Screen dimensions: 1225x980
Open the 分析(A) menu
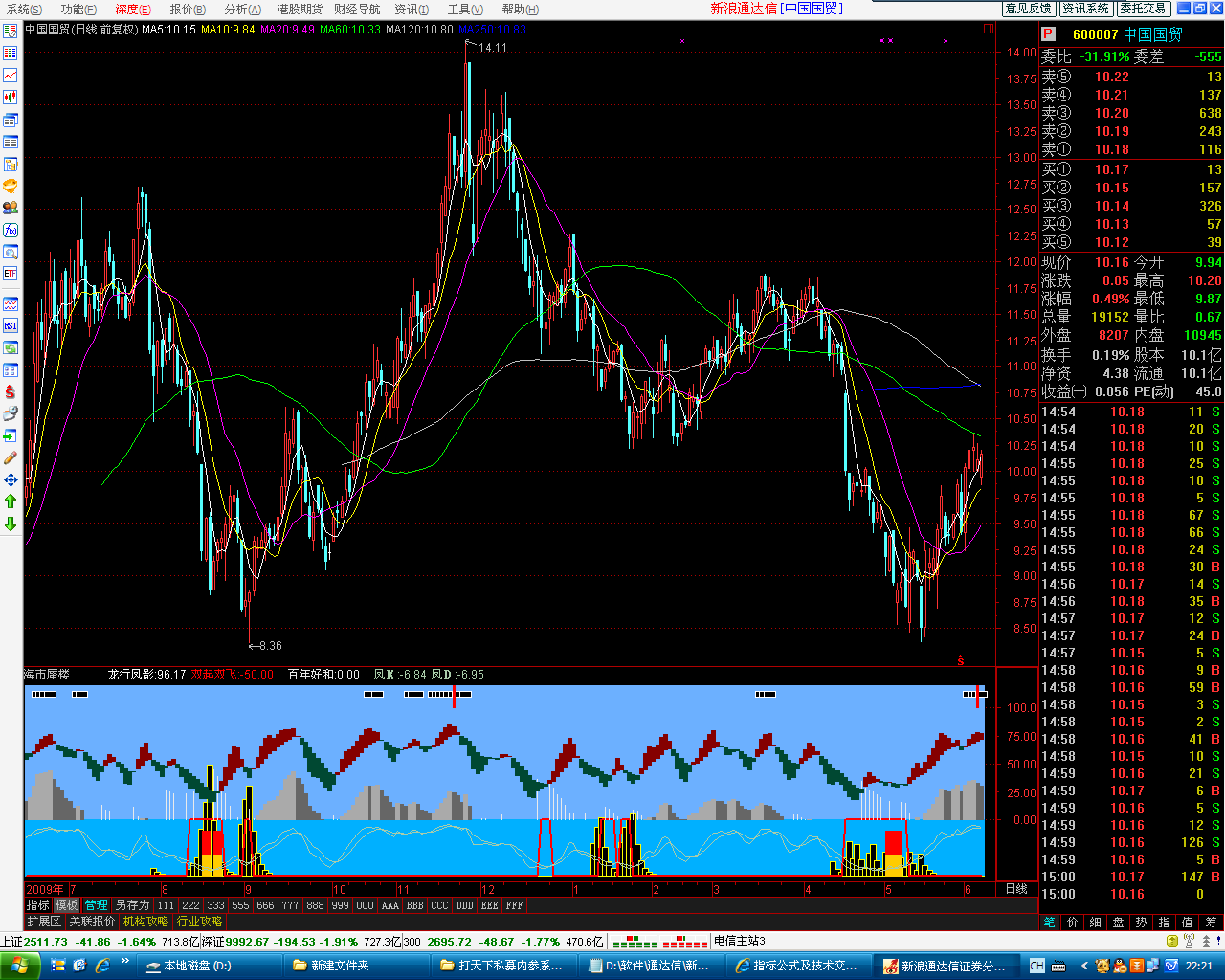pyautogui.click(x=243, y=10)
